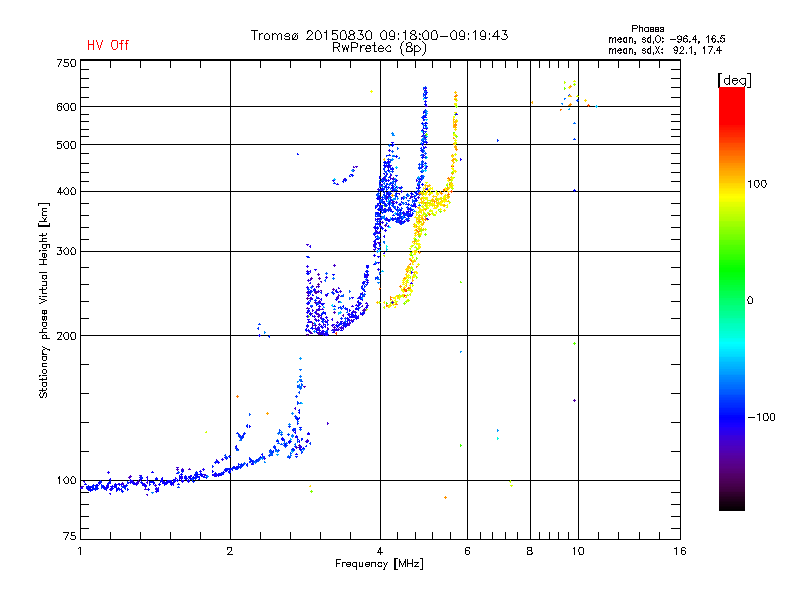Select the "mean, sd,O: -96.4, 16.5" line

pos(666,39)
